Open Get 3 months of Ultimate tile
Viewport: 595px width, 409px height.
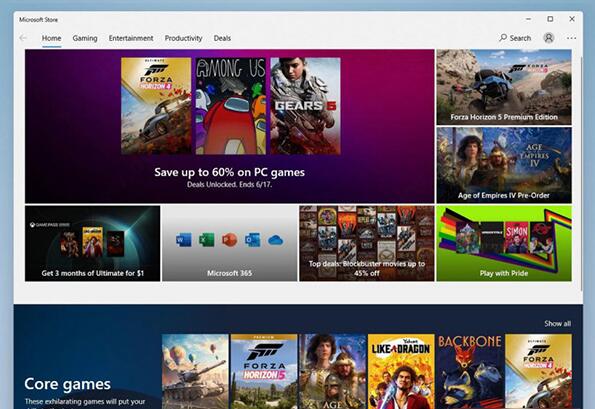tap(93, 244)
